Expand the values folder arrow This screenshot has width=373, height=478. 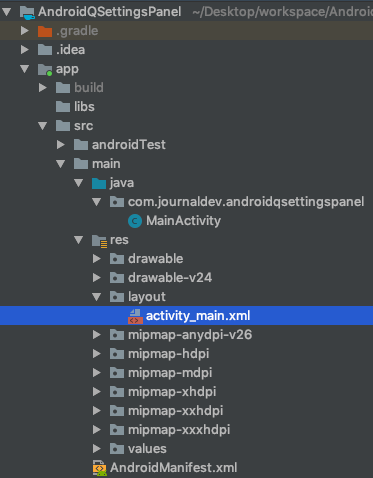pyautogui.click(x=97, y=449)
